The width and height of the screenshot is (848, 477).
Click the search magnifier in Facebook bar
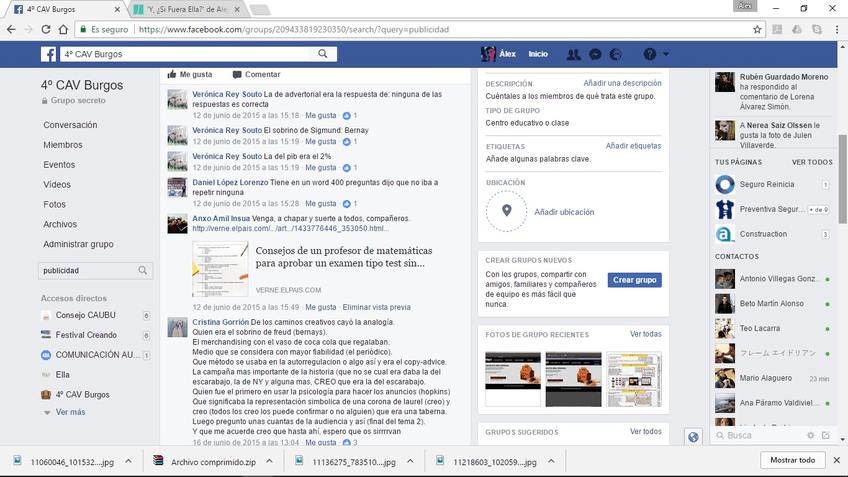click(x=323, y=54)
